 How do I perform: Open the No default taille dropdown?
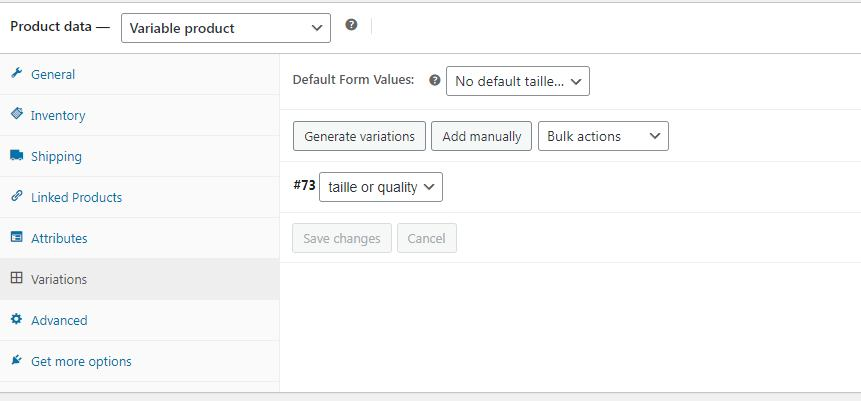[x=517, y=81]
